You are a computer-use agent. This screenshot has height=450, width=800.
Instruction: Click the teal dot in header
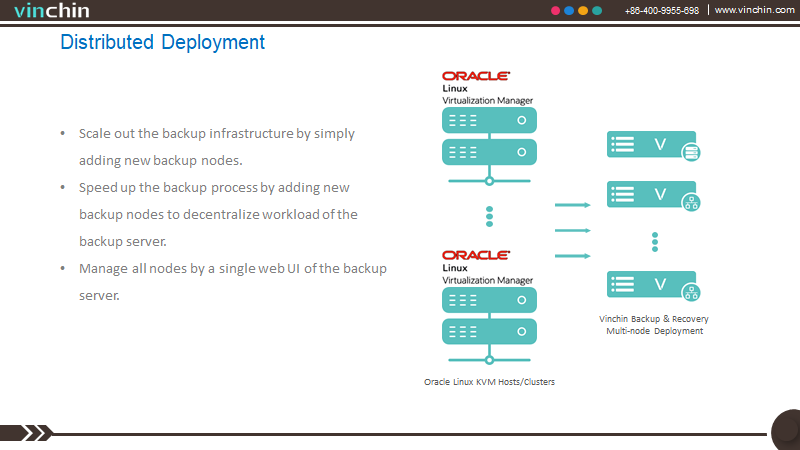pyautogui.click(x=596, y=11)
